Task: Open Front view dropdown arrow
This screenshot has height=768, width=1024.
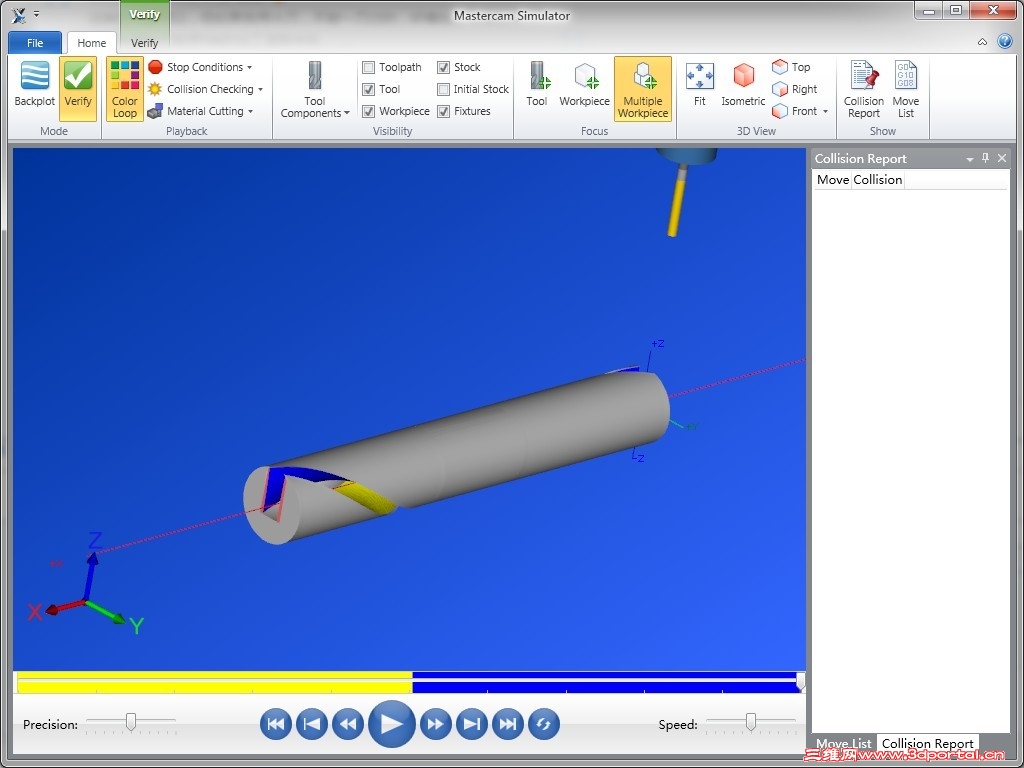Action: coord(825,112)
